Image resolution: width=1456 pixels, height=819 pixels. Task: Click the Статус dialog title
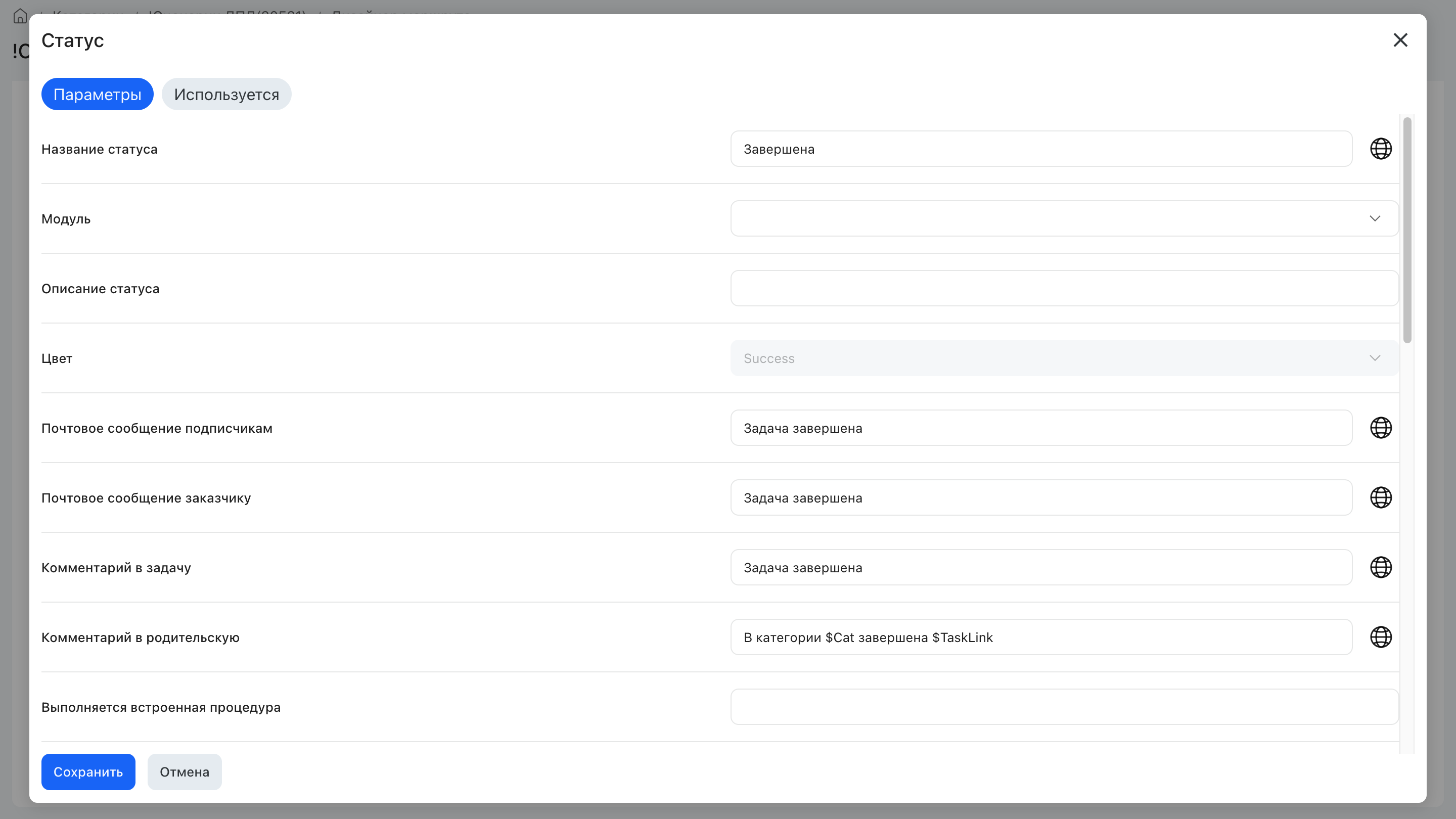72,40
